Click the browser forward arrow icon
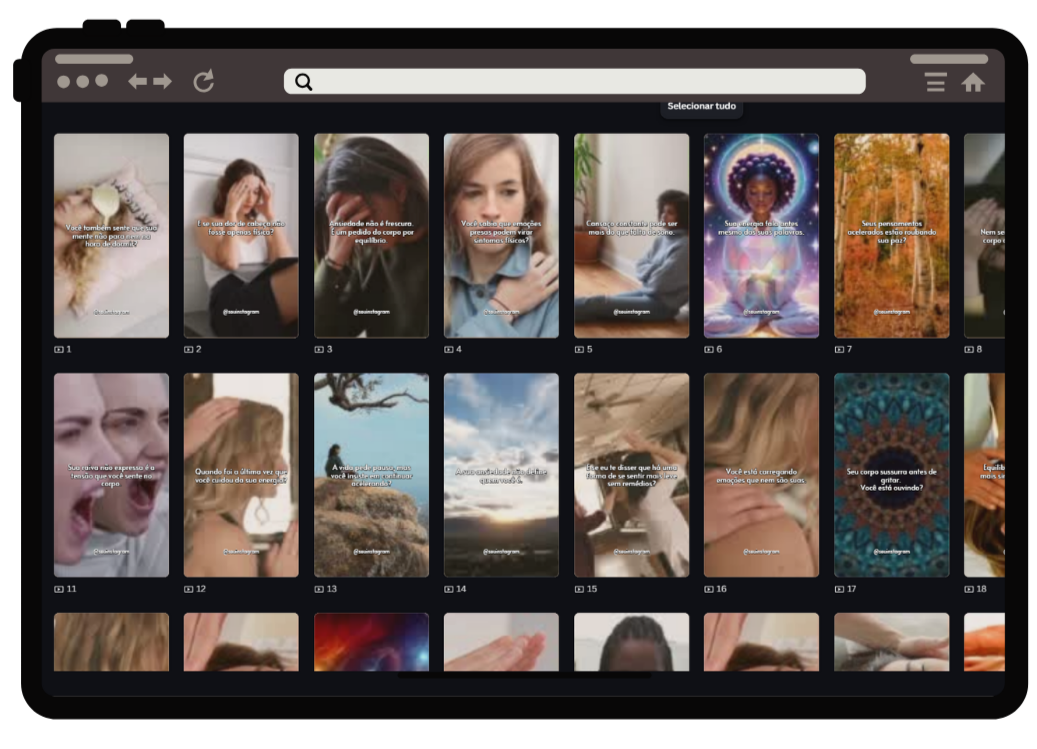This screenshot has height=749, width=1037. [163, 81]
